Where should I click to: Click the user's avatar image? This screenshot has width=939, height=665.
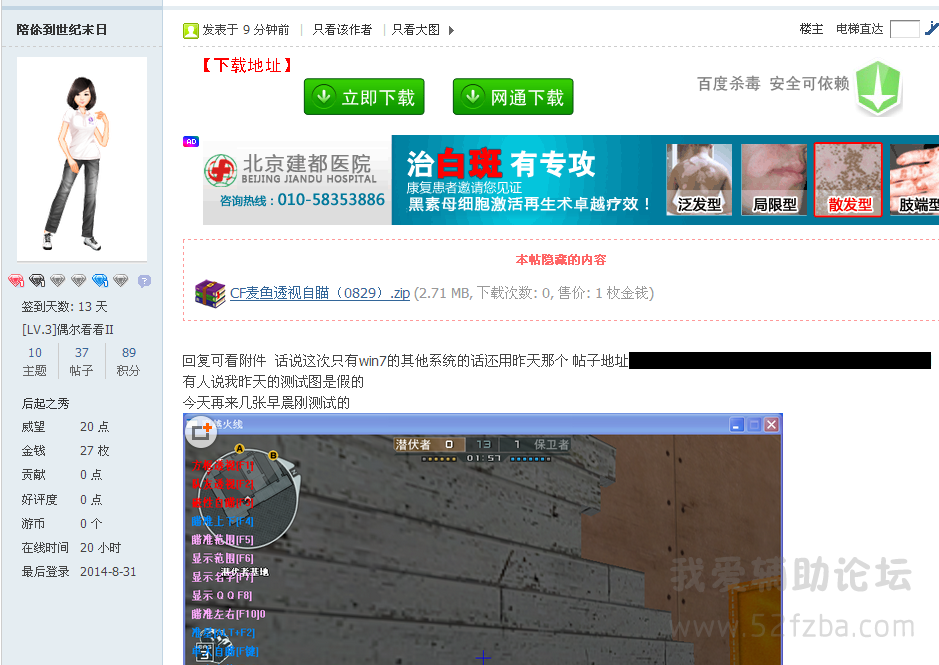pyautogui.click(x=82, y=159)
